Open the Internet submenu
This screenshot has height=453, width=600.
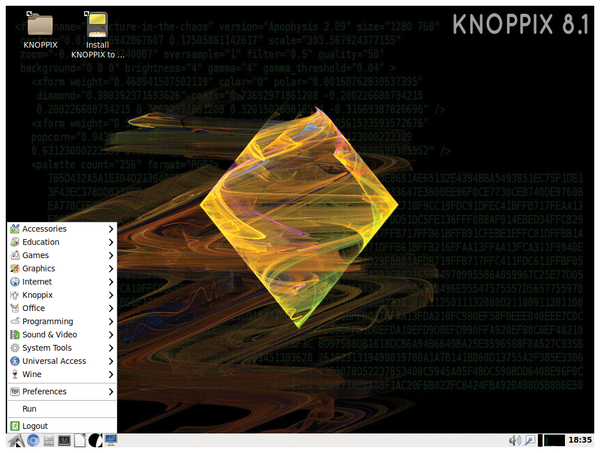point(62,282)
